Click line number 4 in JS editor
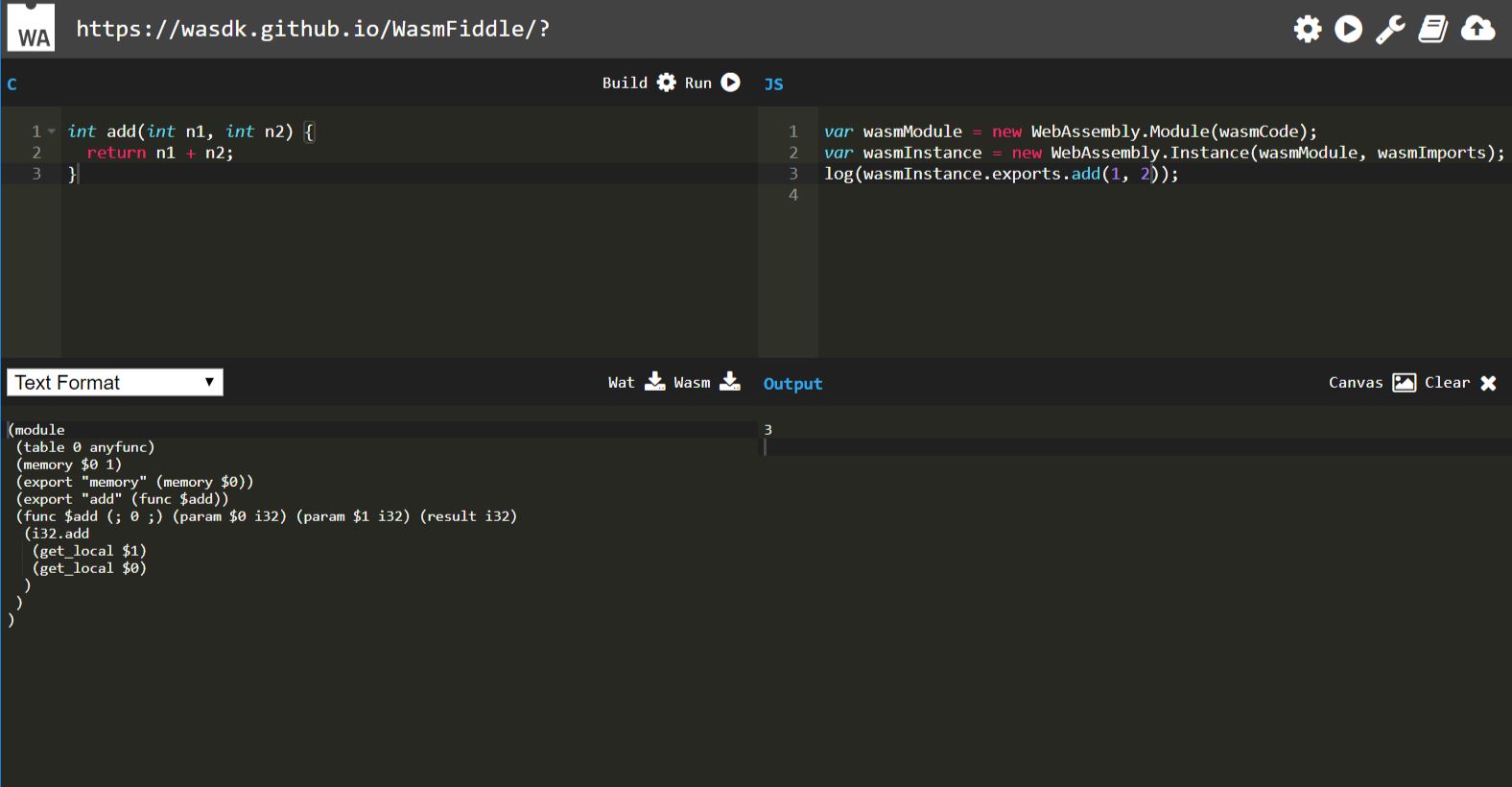 (x=793, y=195)
